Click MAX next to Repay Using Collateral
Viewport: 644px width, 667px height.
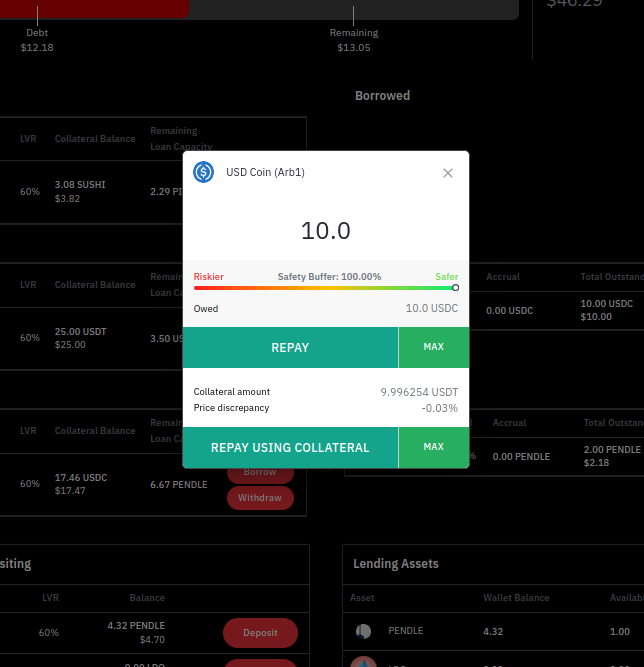(x=434, y=448)
